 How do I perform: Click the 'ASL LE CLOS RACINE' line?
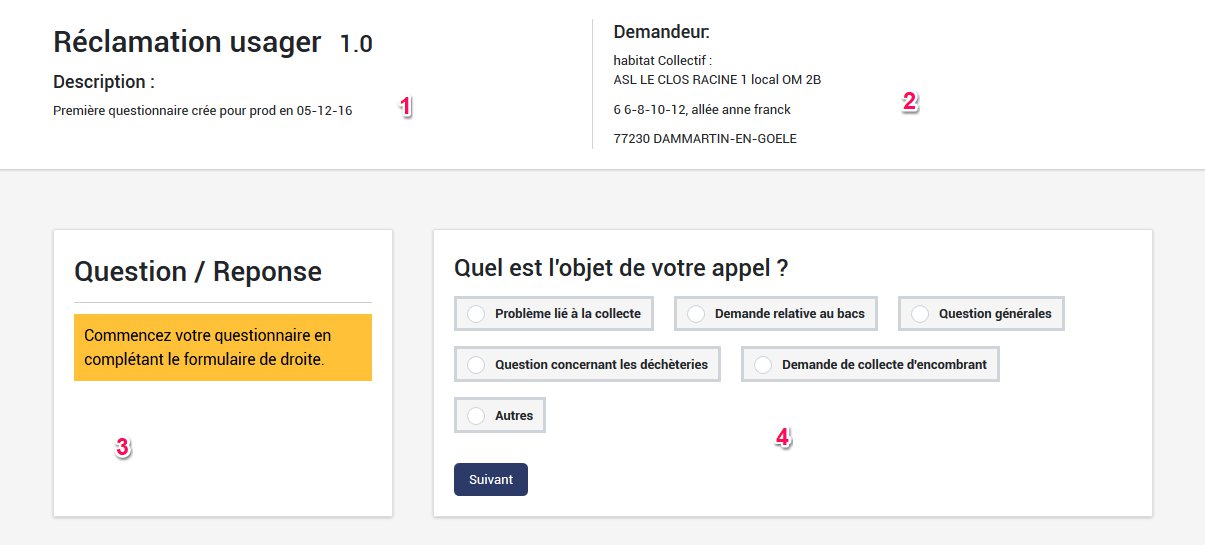click(x=717, y=79)
